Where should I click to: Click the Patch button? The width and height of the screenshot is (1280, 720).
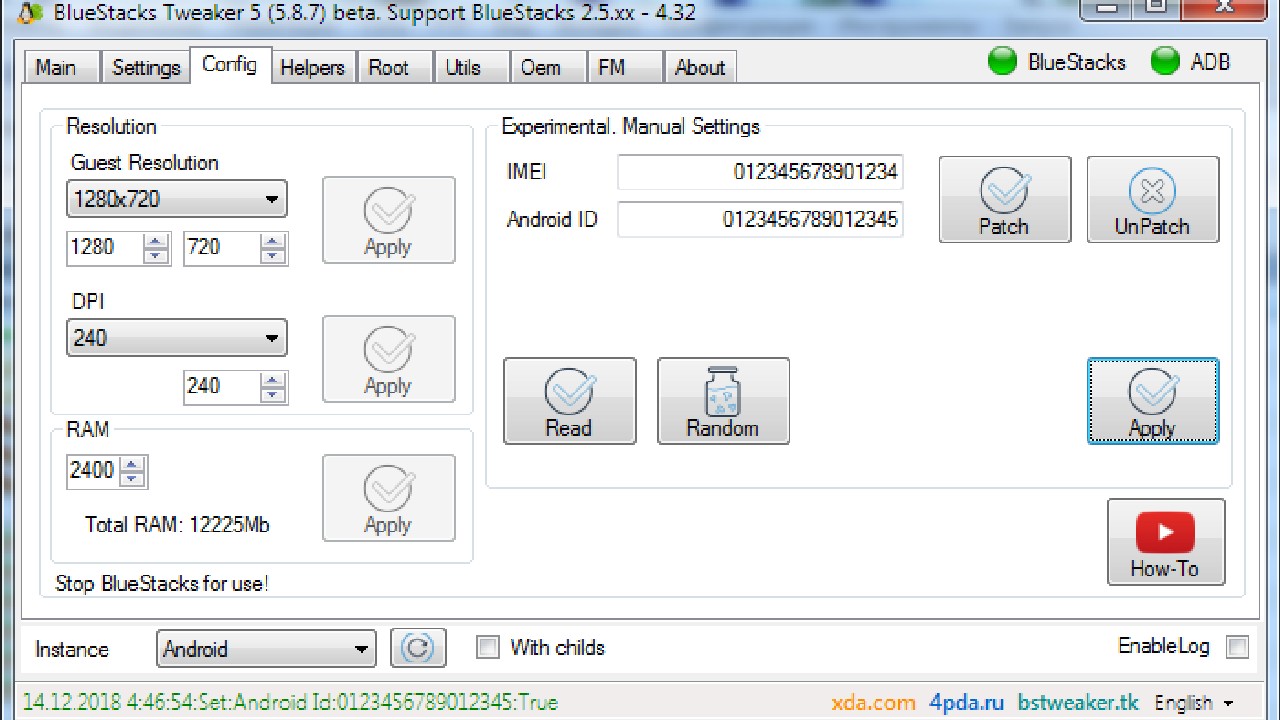pos(1004,199)
